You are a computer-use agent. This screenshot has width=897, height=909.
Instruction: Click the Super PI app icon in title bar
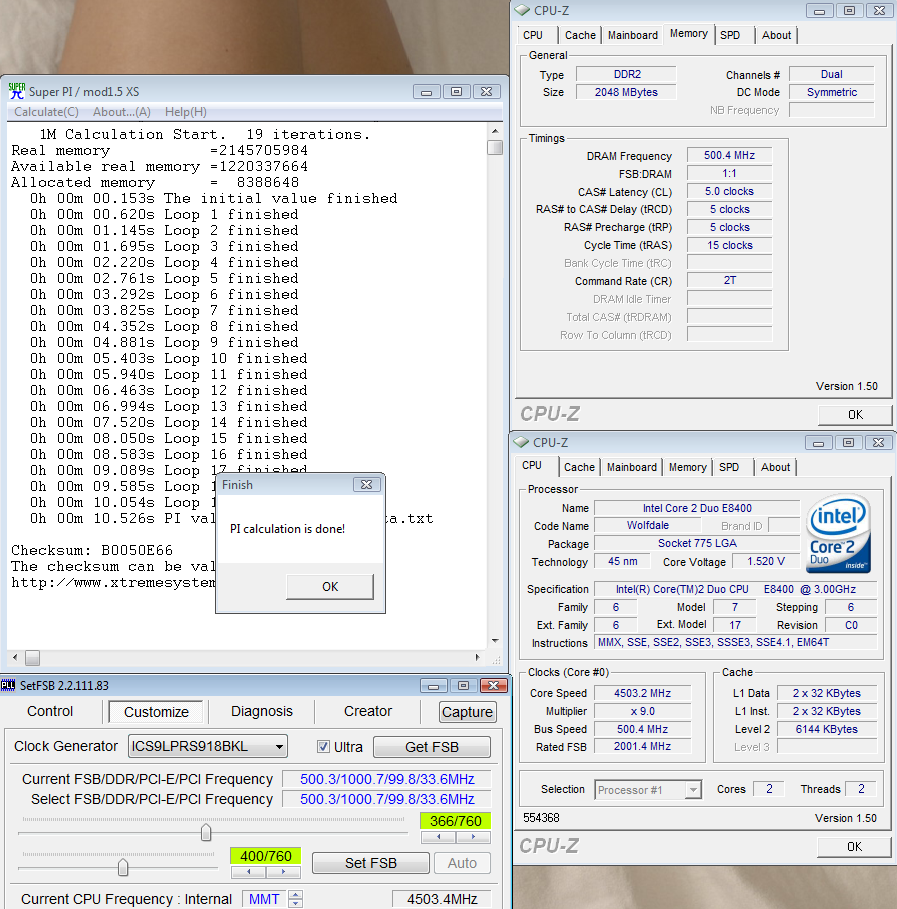click(x=16, y=92)
